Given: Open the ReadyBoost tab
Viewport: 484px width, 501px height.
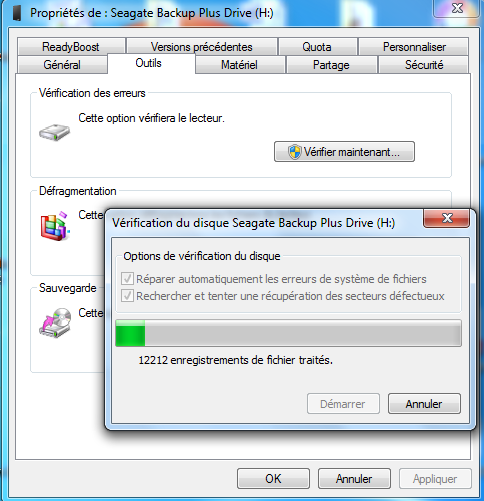Looking at the screenshot, I should pyautogui.click(x=71, y=47).
